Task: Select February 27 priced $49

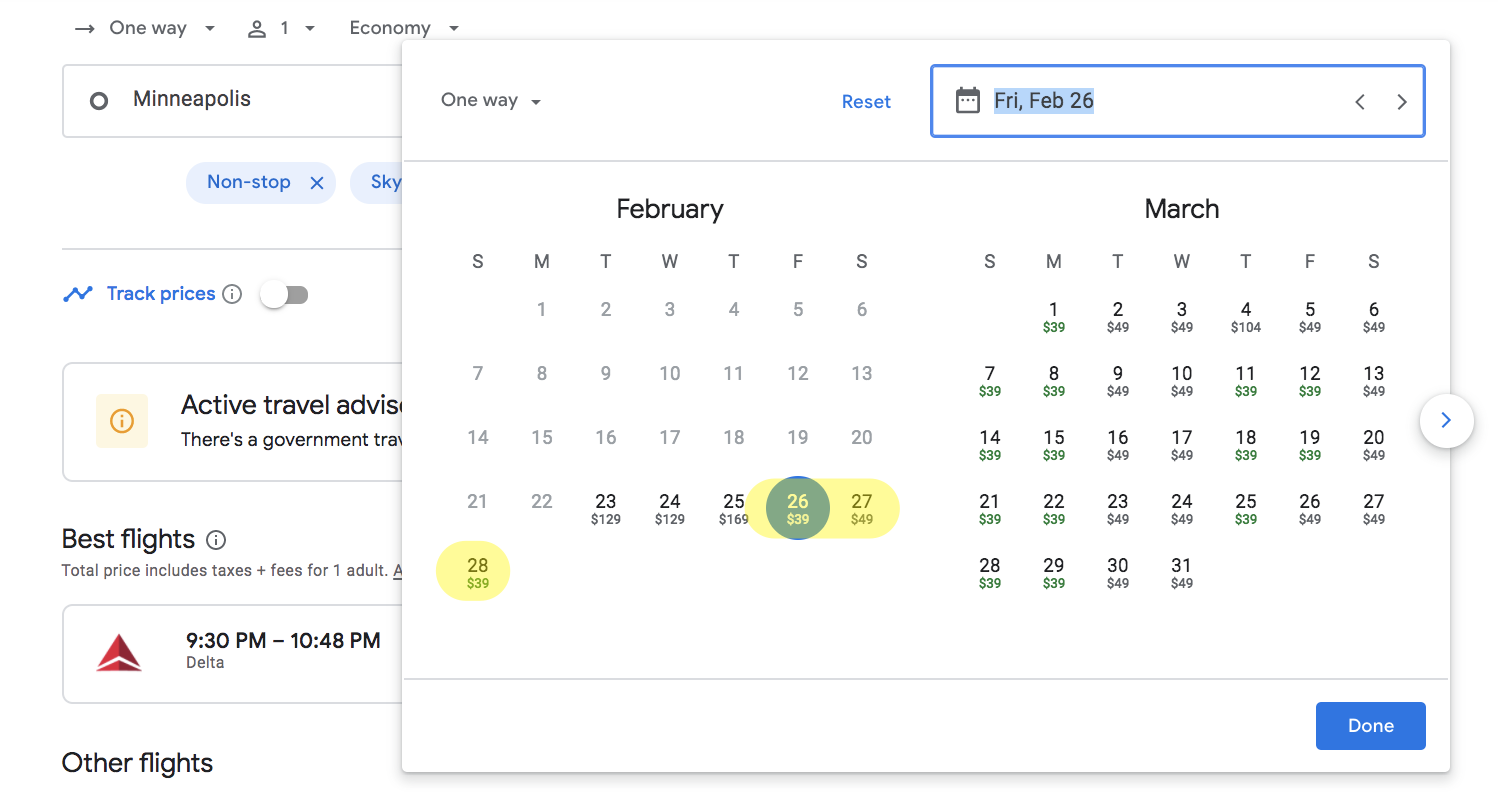Action: (x=862, y=508)
